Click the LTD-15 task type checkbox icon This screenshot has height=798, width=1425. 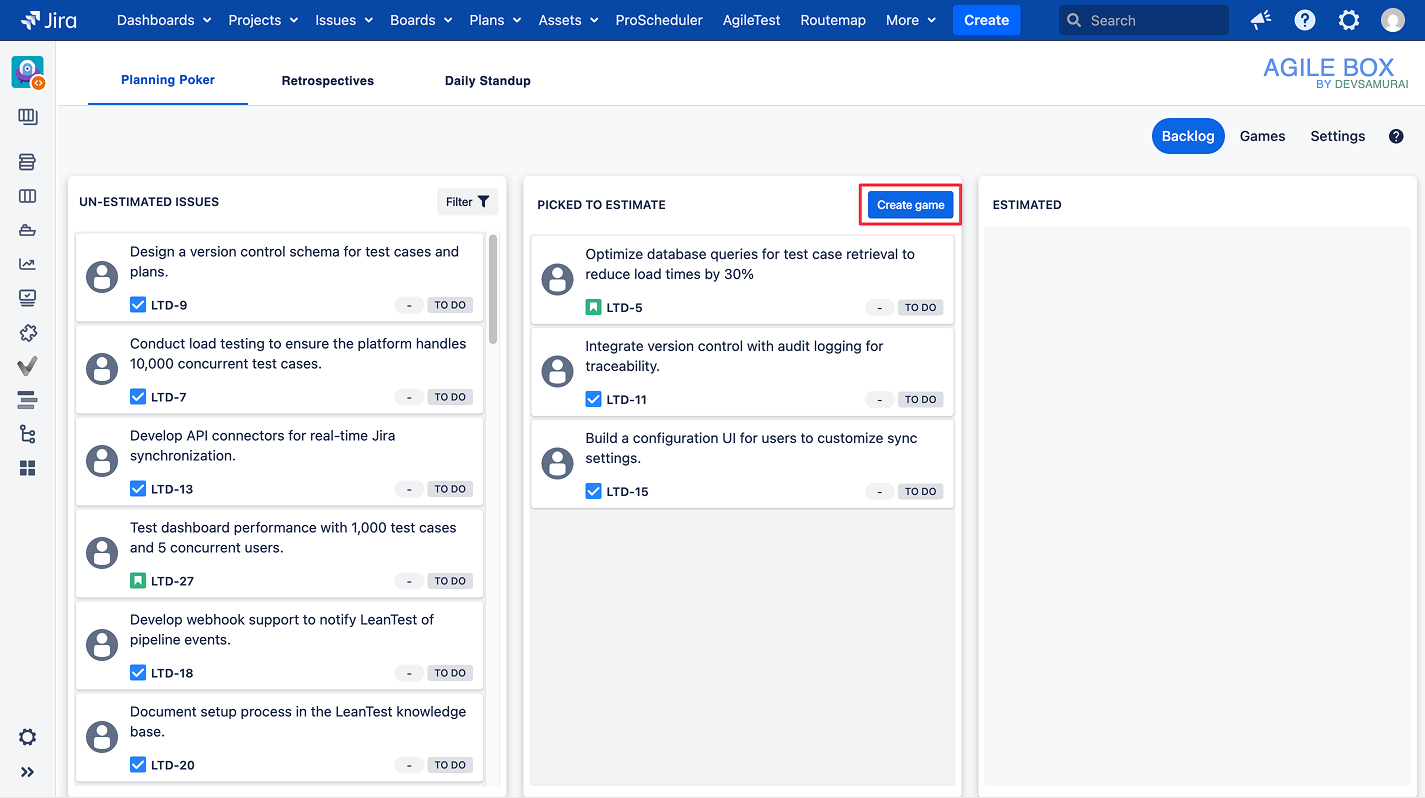593,491
